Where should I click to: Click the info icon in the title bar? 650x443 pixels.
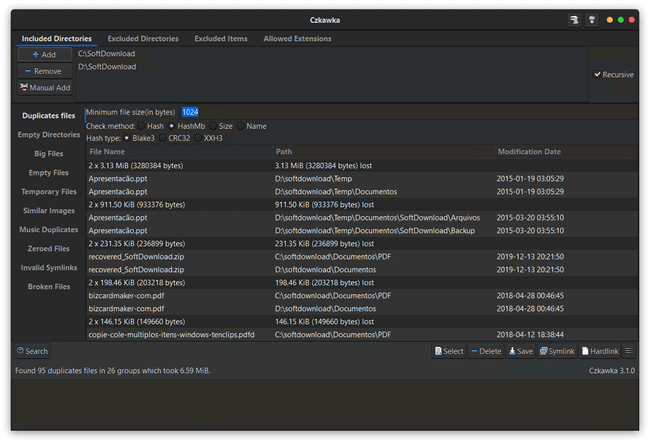(x=592, y=20)
